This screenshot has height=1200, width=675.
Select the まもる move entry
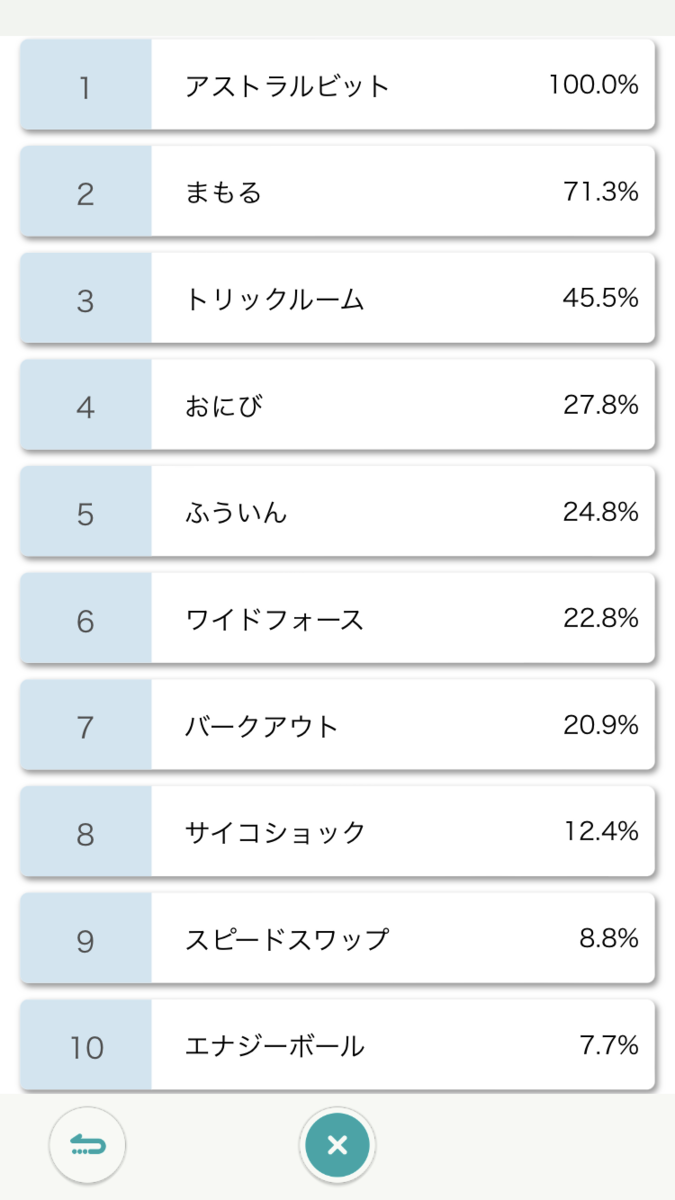click(337, 192)
